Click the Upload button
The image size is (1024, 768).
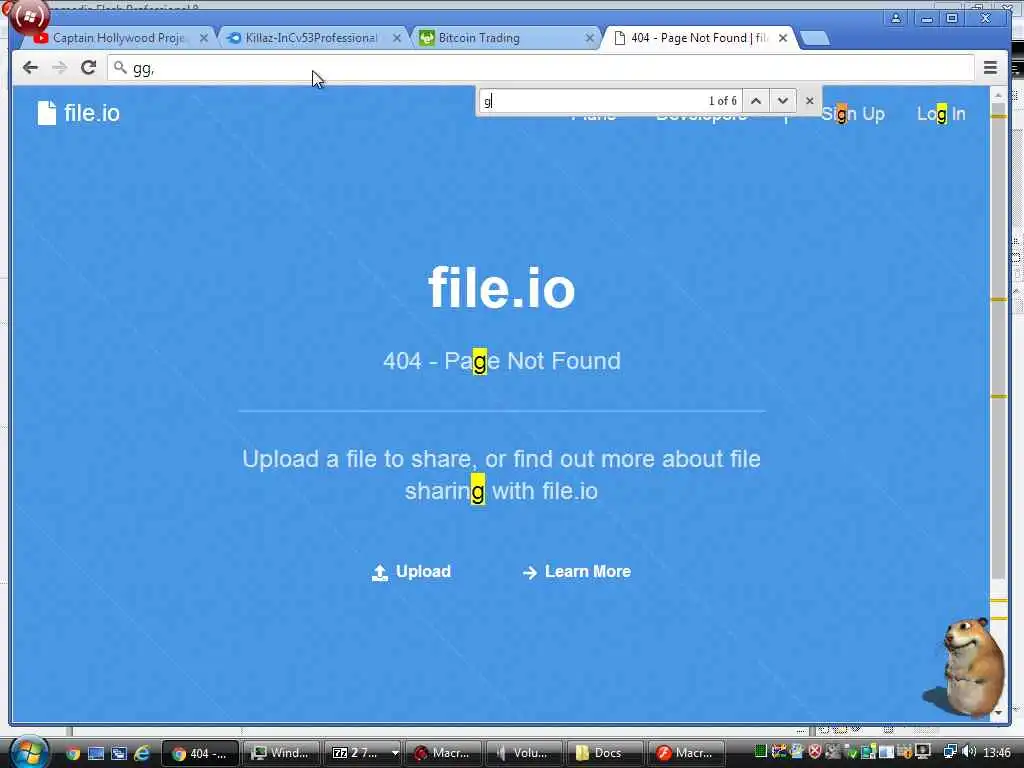pyautogui.click(x=411, y=572)
